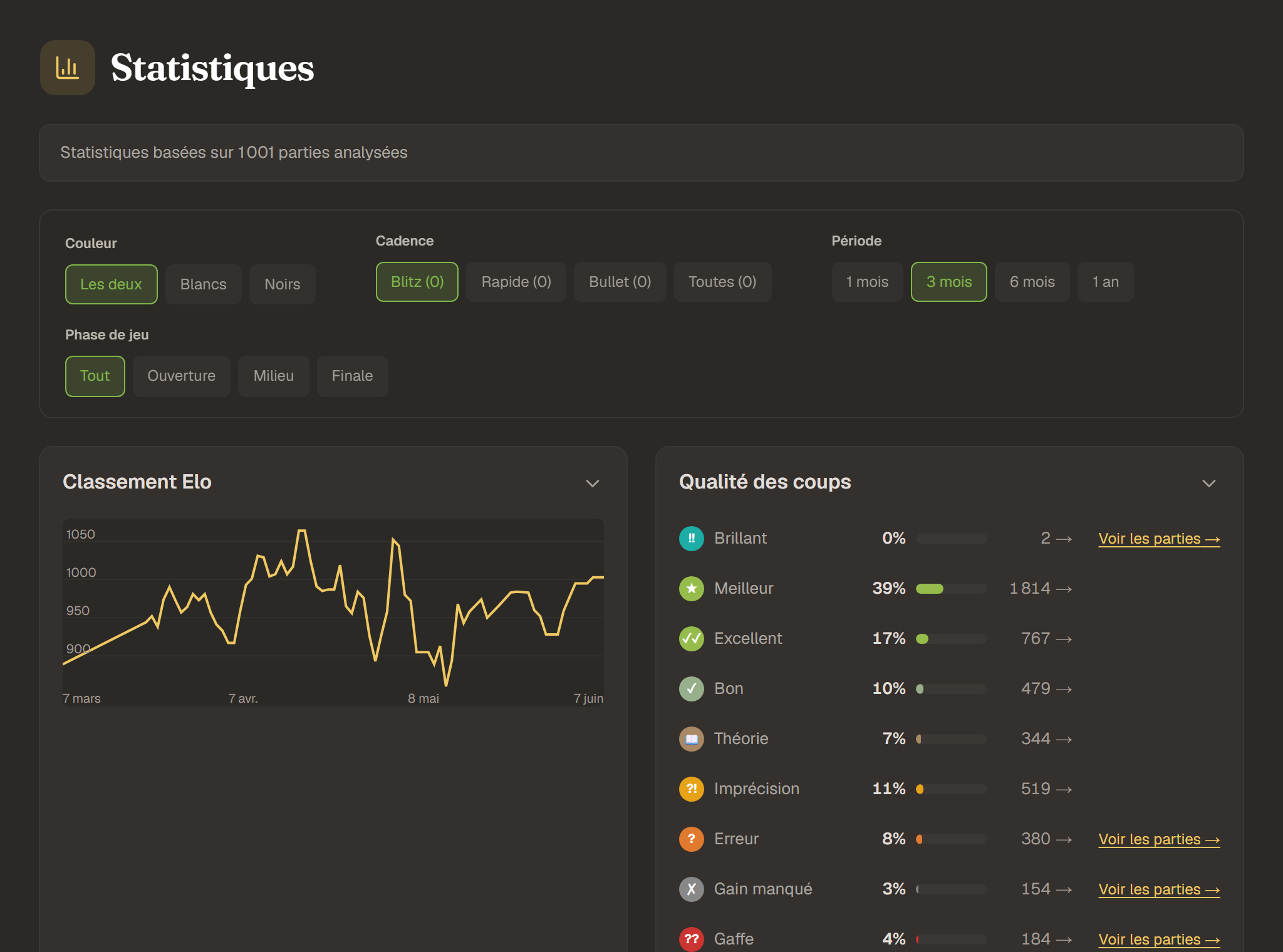The image size is (1283, 952).
Task: Set period to 6 mois
Action: coord(1032,282)
